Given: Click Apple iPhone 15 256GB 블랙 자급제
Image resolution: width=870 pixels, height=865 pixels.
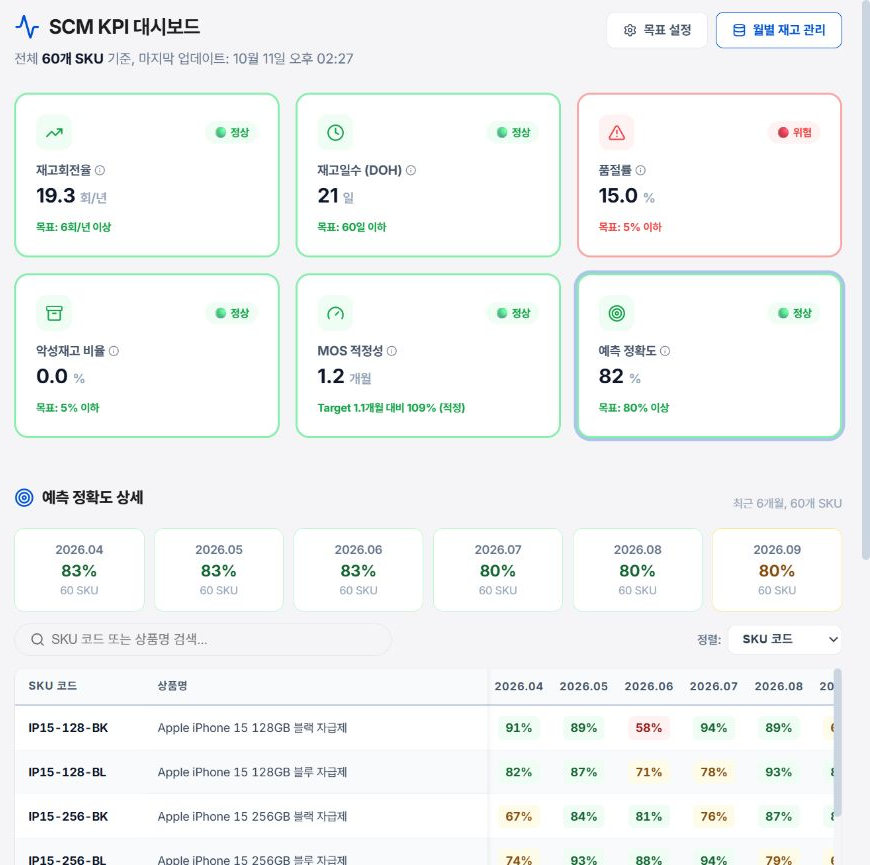Looking at the screenshot, I should coord(252,817).
